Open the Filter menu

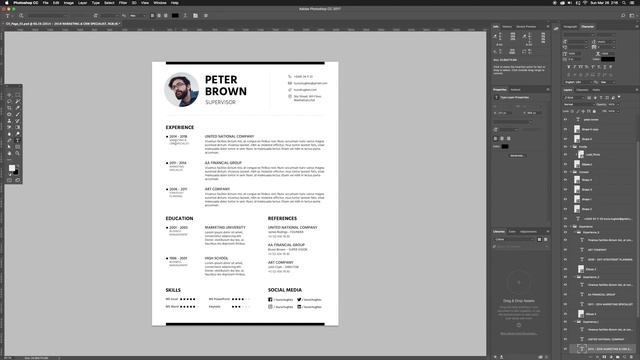point(123,3)
